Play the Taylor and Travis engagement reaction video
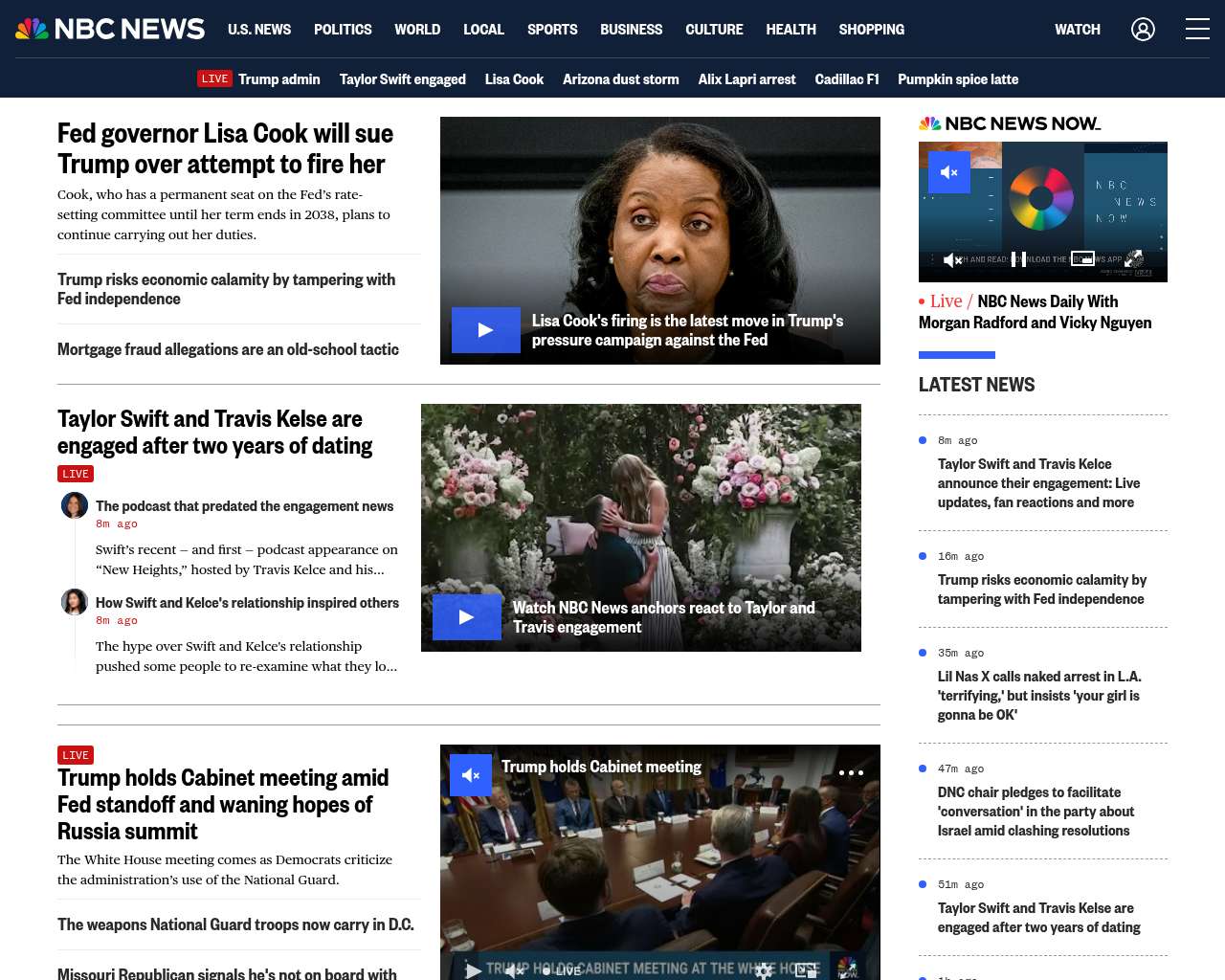Image resolution: width=1225 pixels, height=980 pixels. pos(466,617)
